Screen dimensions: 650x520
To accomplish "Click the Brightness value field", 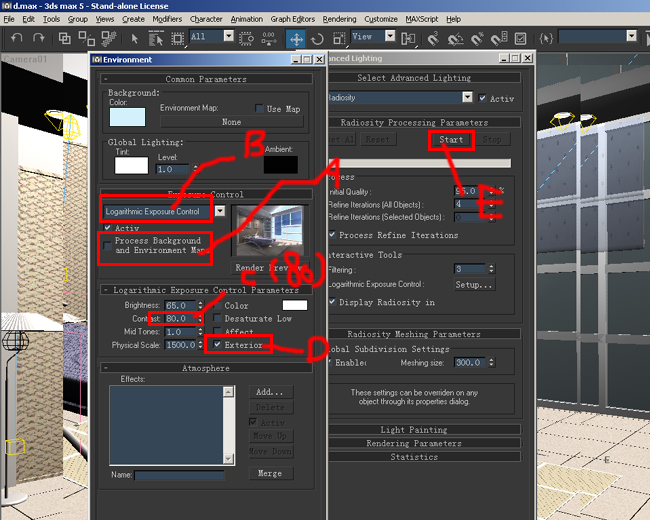I will coord(180,306).
